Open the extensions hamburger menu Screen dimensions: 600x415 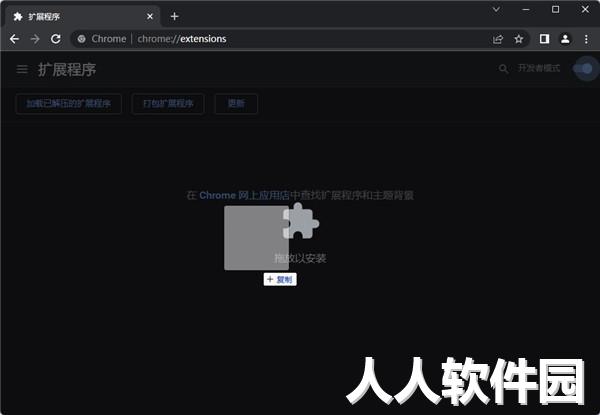22,69
